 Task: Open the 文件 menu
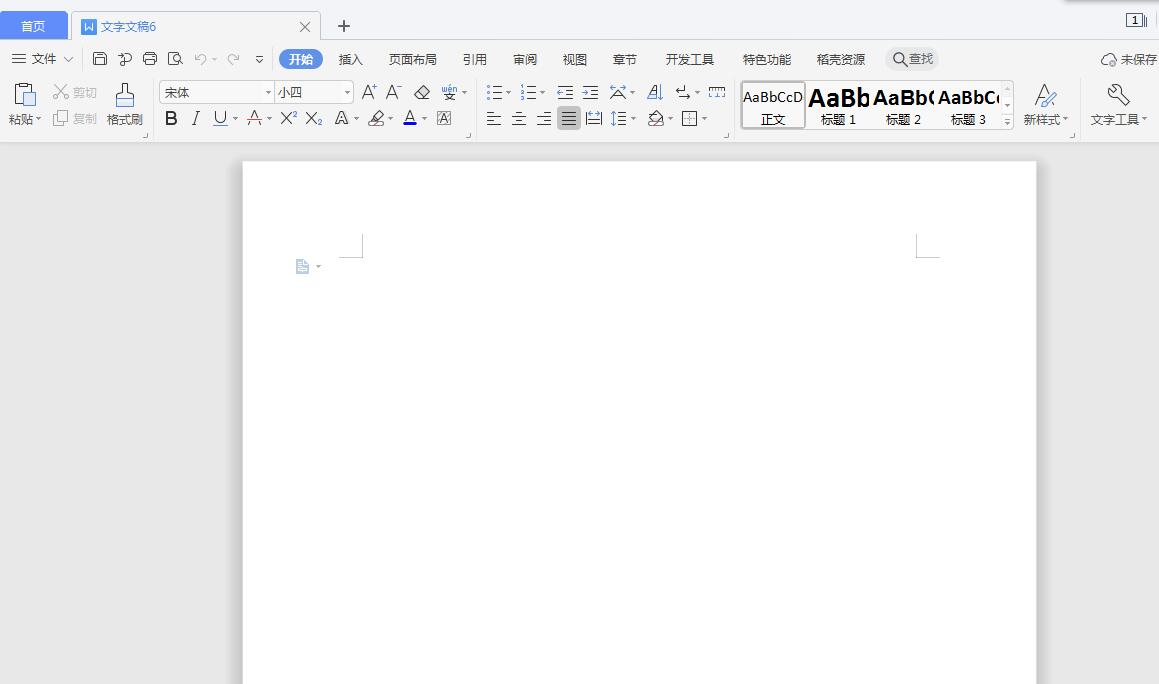(x=45, y=59)
